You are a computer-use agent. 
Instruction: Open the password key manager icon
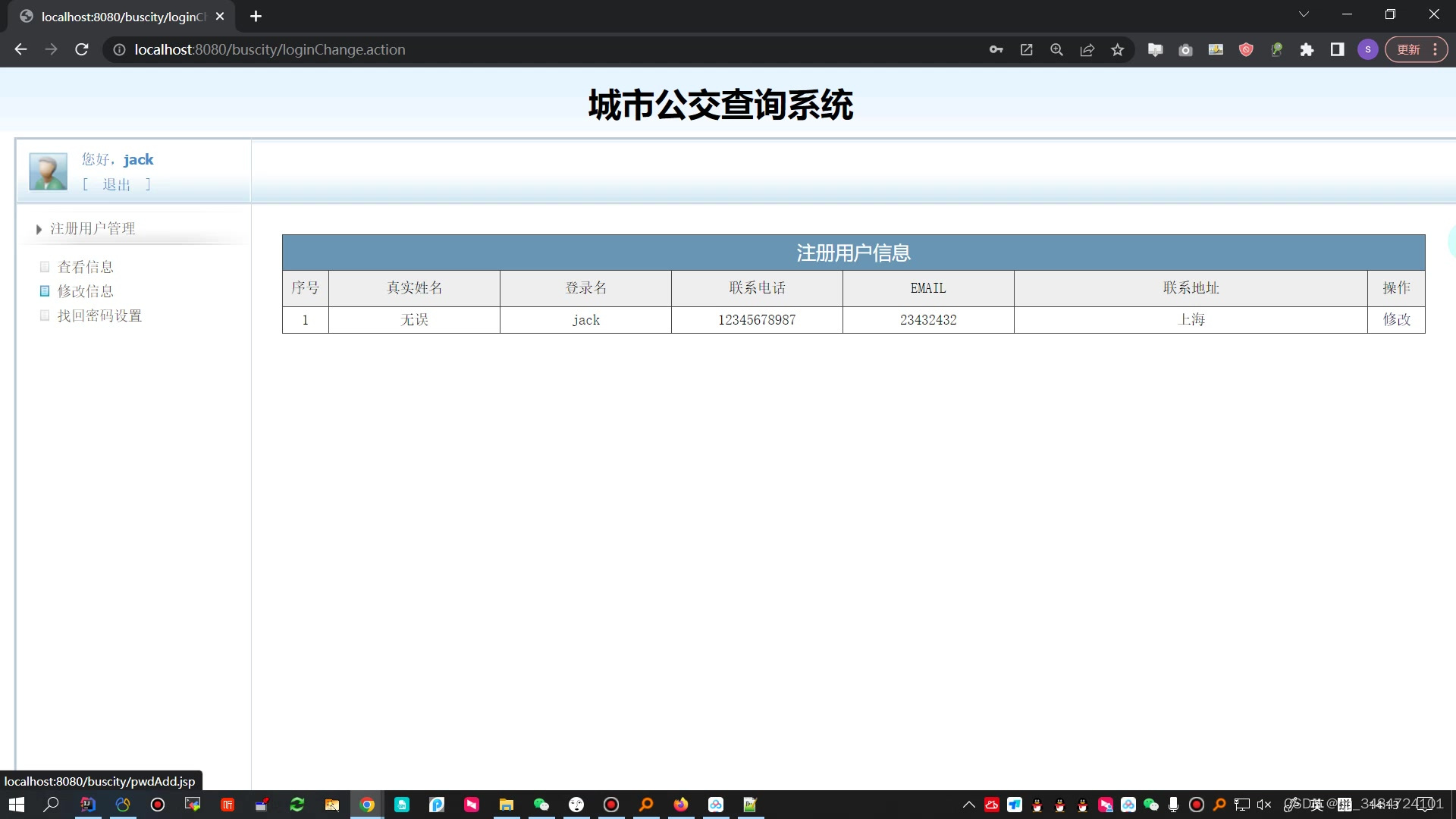[x=996, y=49]
